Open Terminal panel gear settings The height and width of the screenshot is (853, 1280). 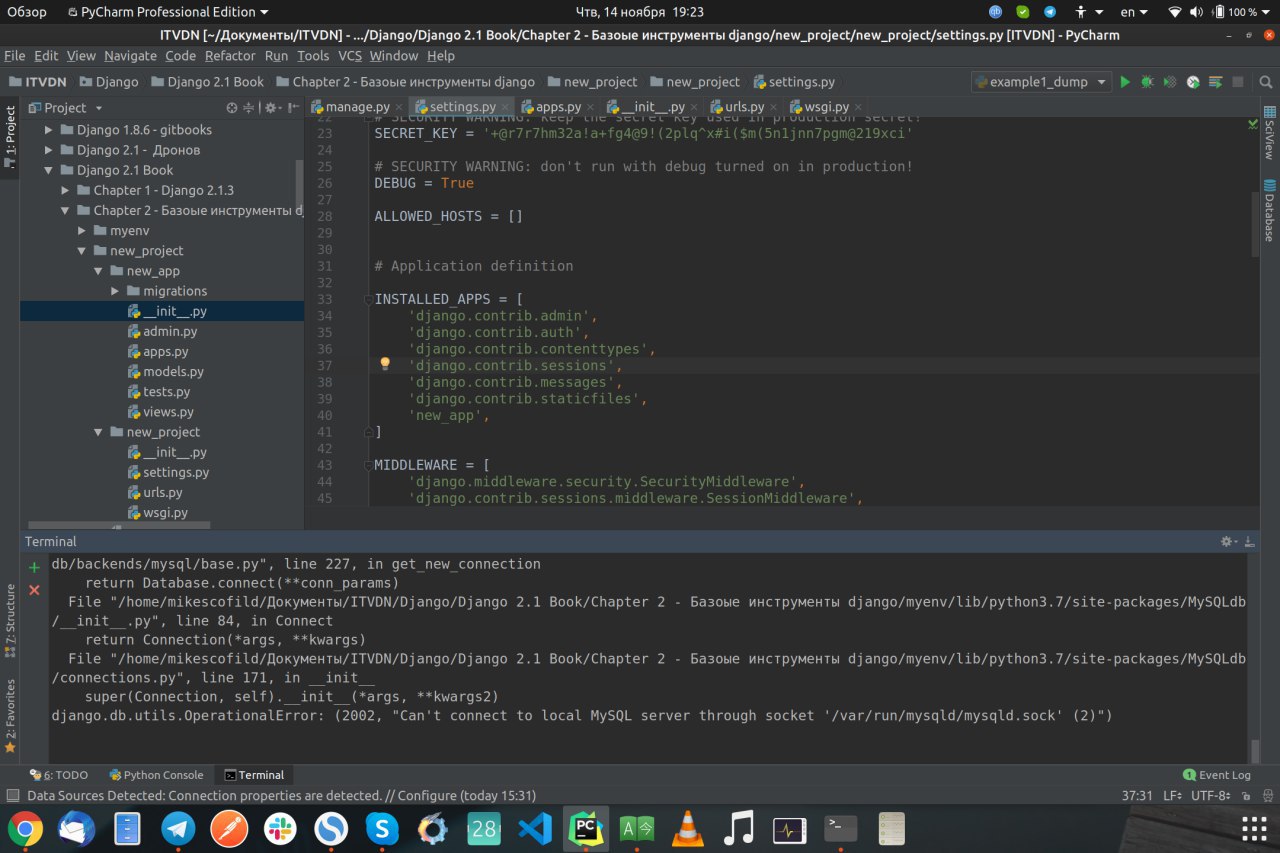(x=1228, y=541)
